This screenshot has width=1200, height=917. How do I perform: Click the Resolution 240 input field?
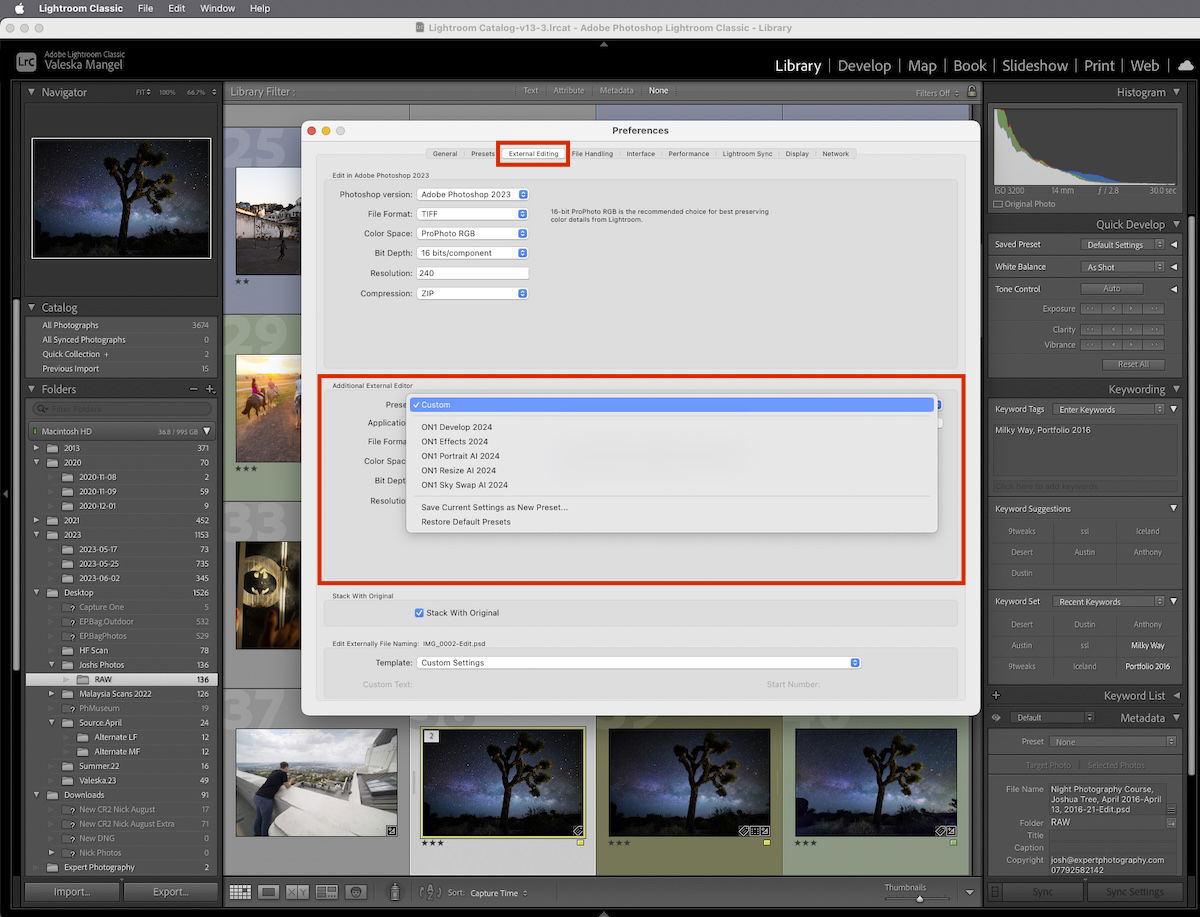click(x=472, y=273)
